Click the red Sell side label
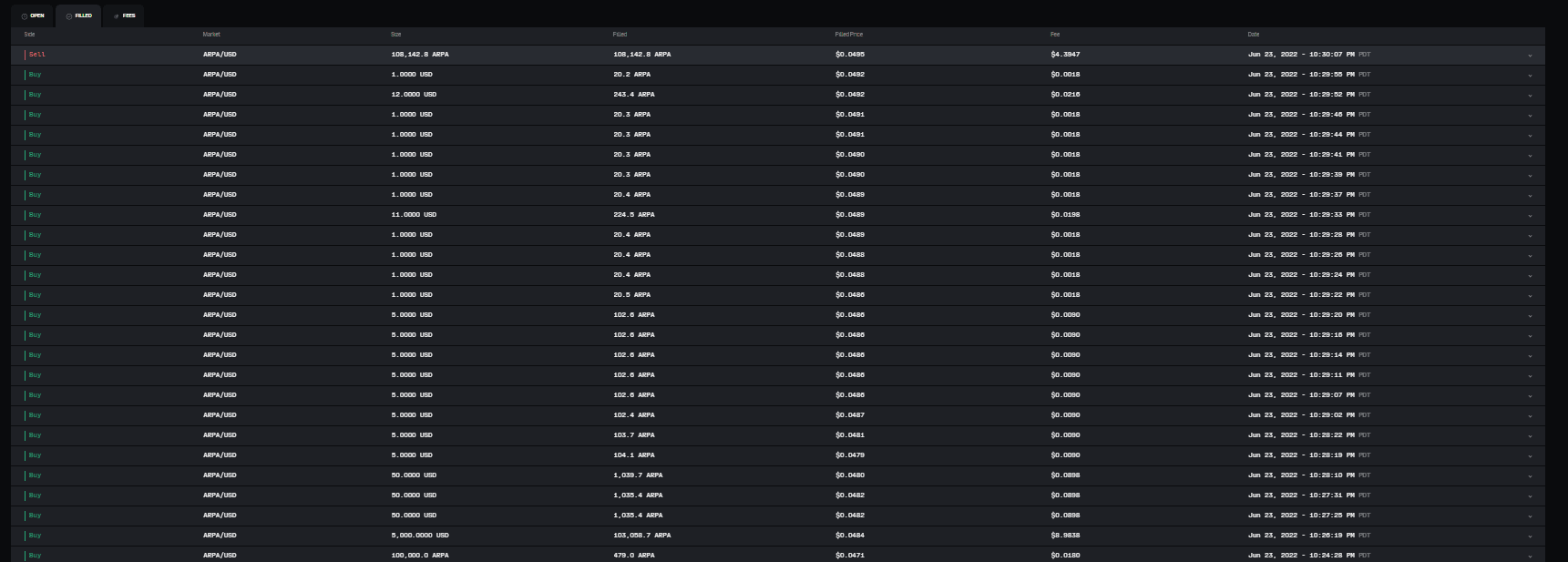This screenshot has height=562, width=1568. (36, 55)
